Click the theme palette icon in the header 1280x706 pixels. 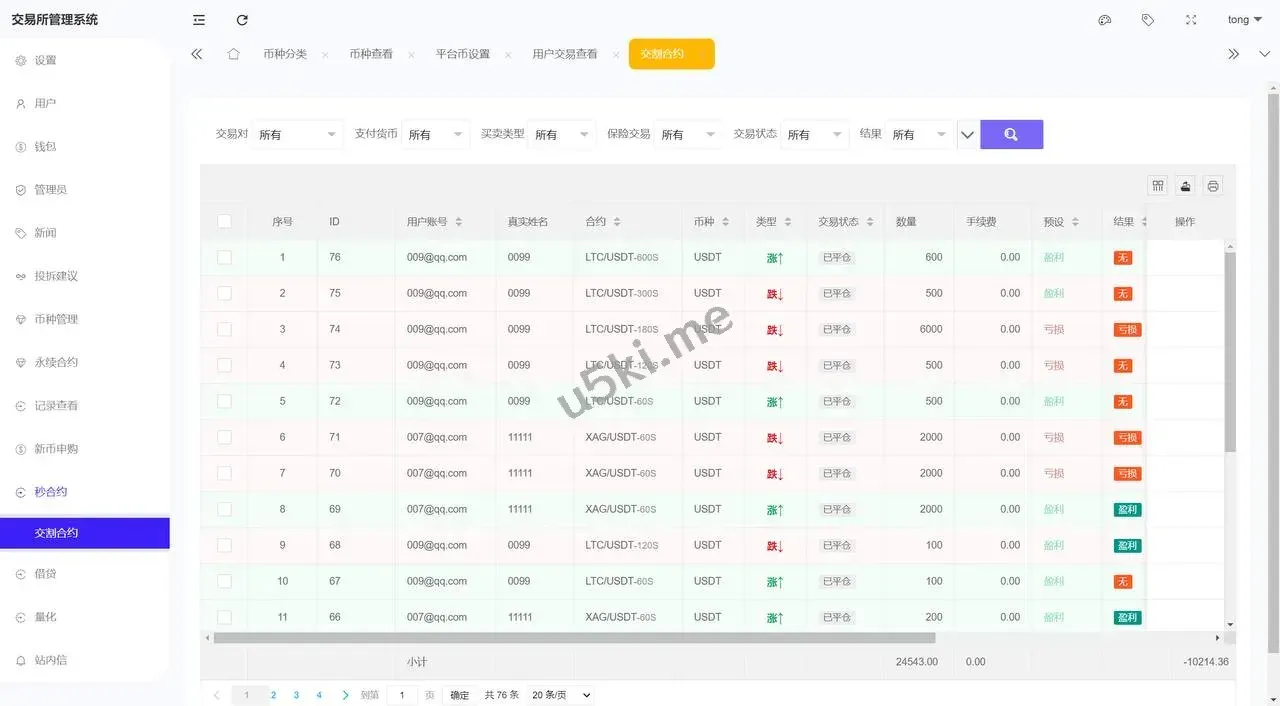coord(1105,20)
